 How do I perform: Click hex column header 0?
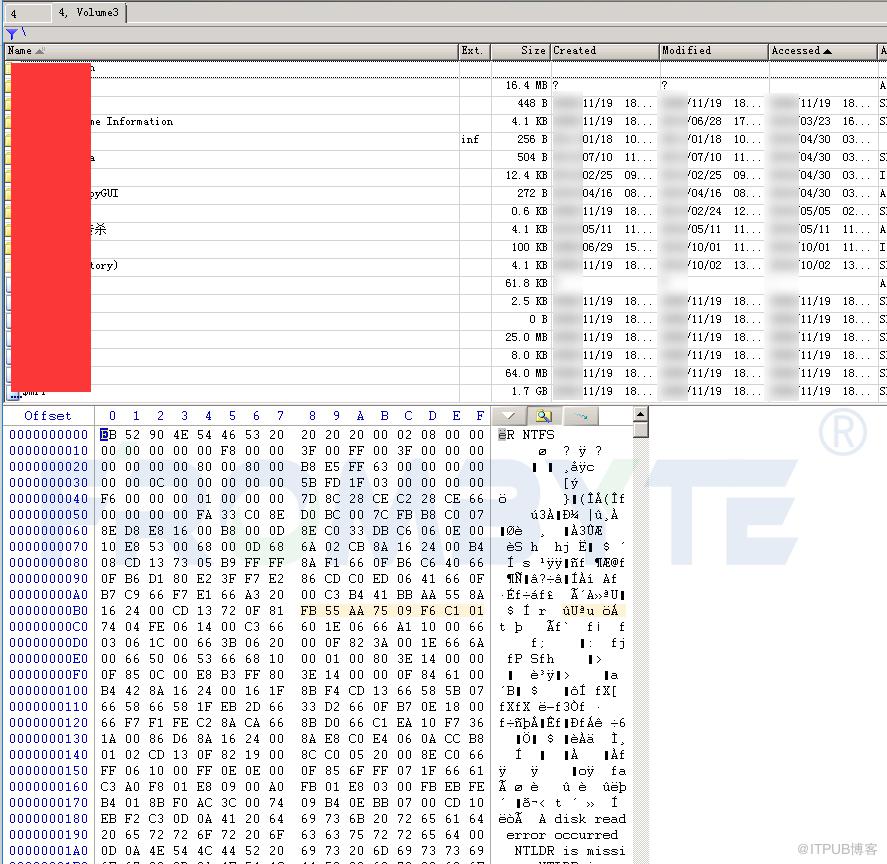coord(112,416)
